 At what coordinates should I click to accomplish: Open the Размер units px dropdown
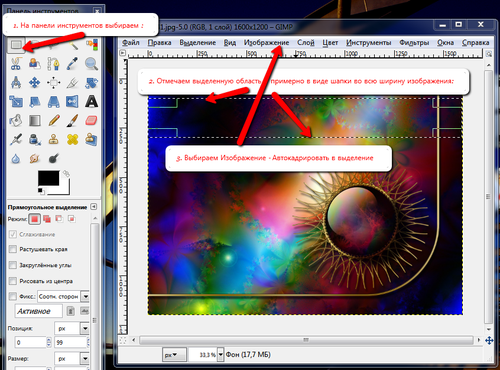click(72, 359)
